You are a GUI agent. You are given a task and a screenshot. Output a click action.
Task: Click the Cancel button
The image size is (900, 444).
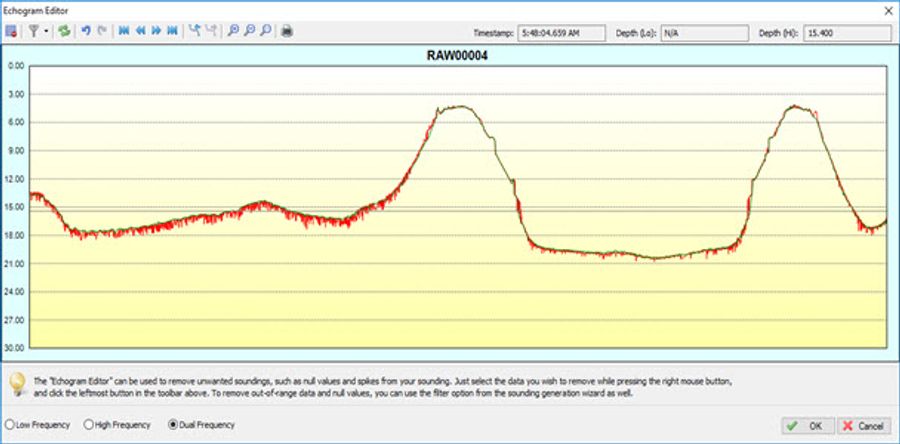click(864, 426)
